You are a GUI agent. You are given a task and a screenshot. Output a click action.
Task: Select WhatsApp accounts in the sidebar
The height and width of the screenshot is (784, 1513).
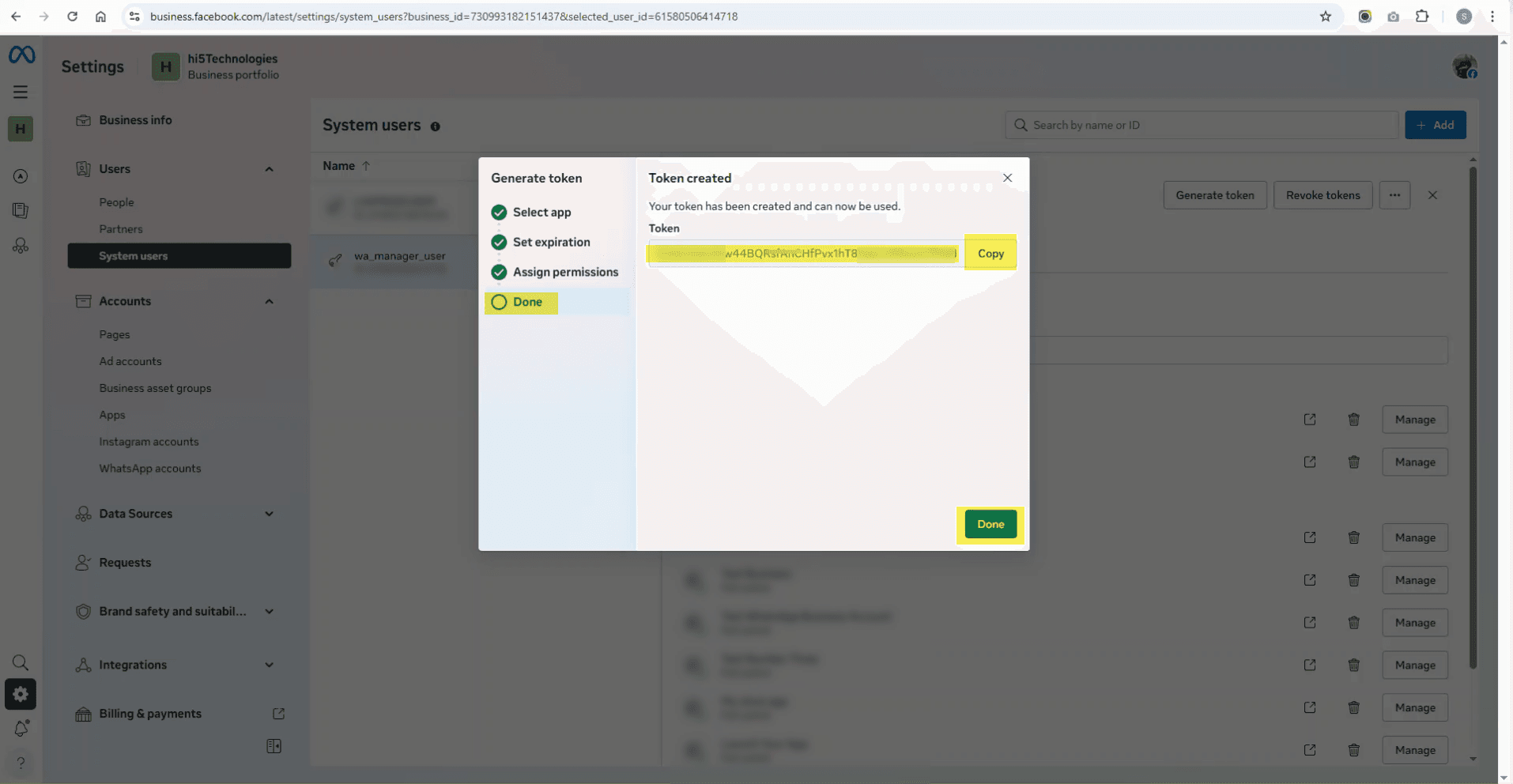149,468
